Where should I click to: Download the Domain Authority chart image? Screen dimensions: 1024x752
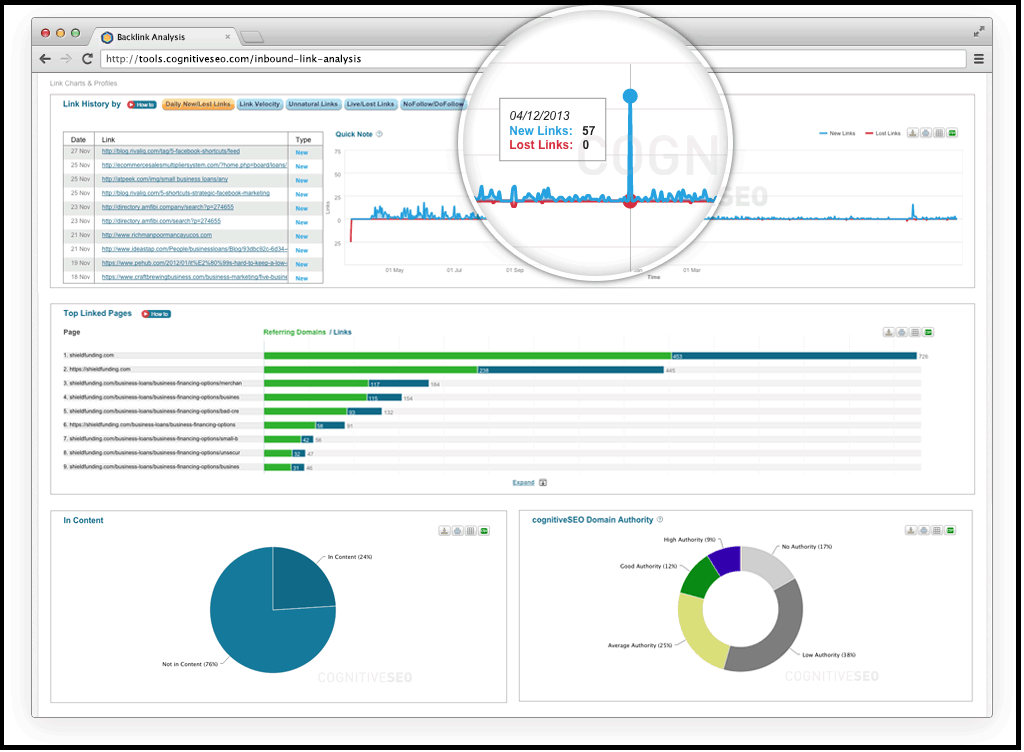909,529
